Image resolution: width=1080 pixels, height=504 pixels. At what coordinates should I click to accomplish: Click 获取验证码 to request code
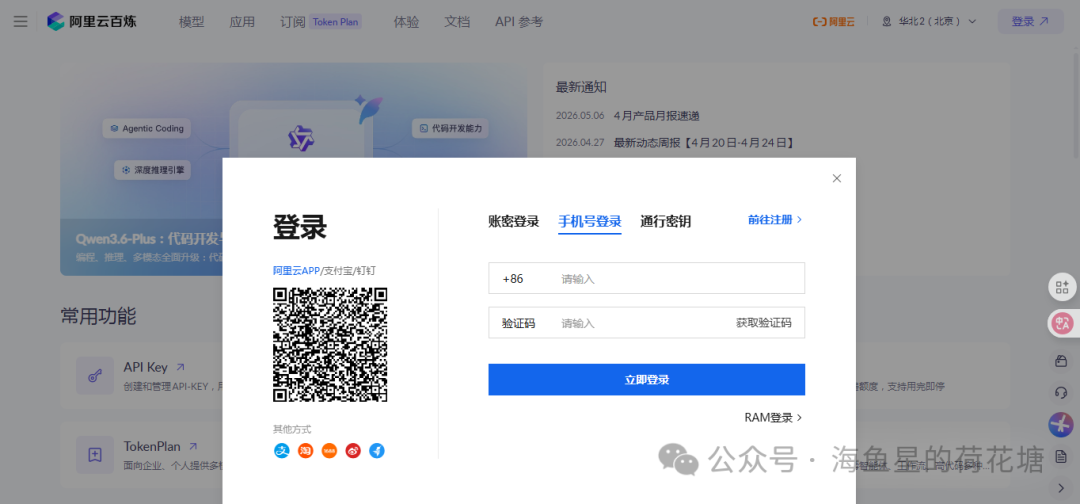763,322
